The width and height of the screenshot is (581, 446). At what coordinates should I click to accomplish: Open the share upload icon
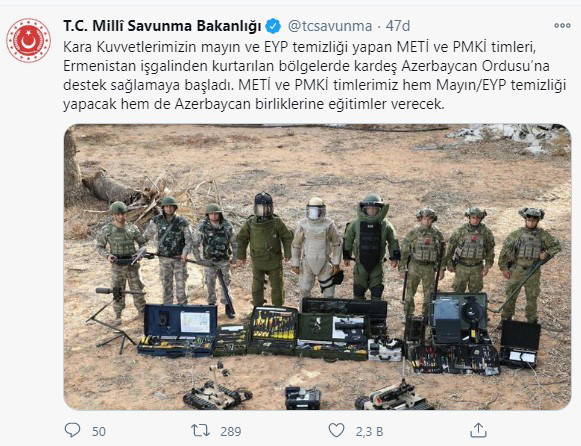pyautogui.click(x=478, y=430)
